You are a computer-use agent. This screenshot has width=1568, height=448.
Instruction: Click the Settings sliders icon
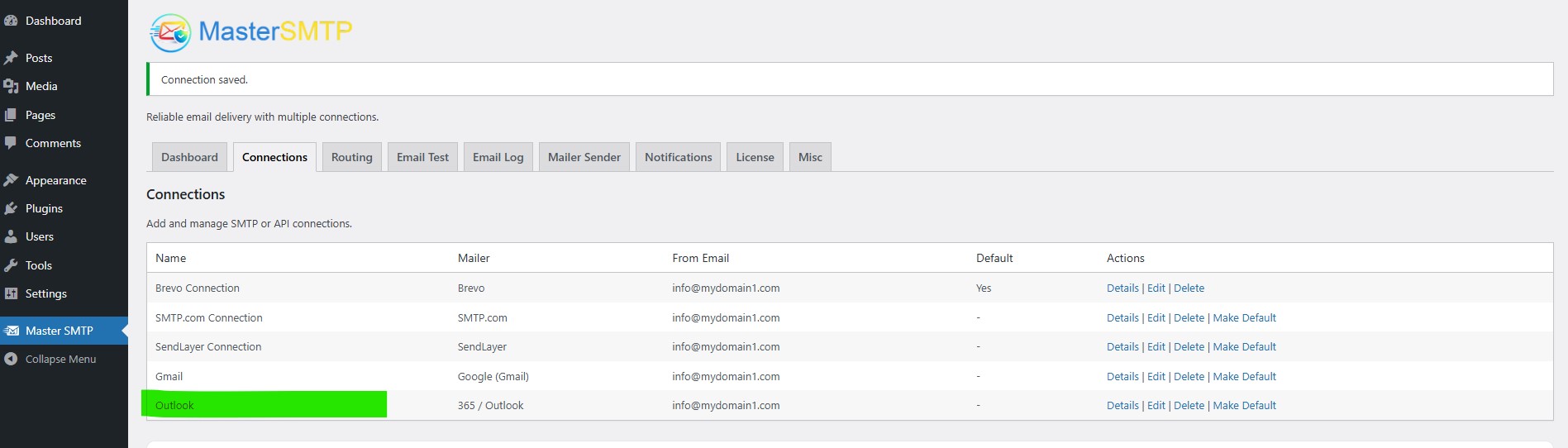(11, 293)
